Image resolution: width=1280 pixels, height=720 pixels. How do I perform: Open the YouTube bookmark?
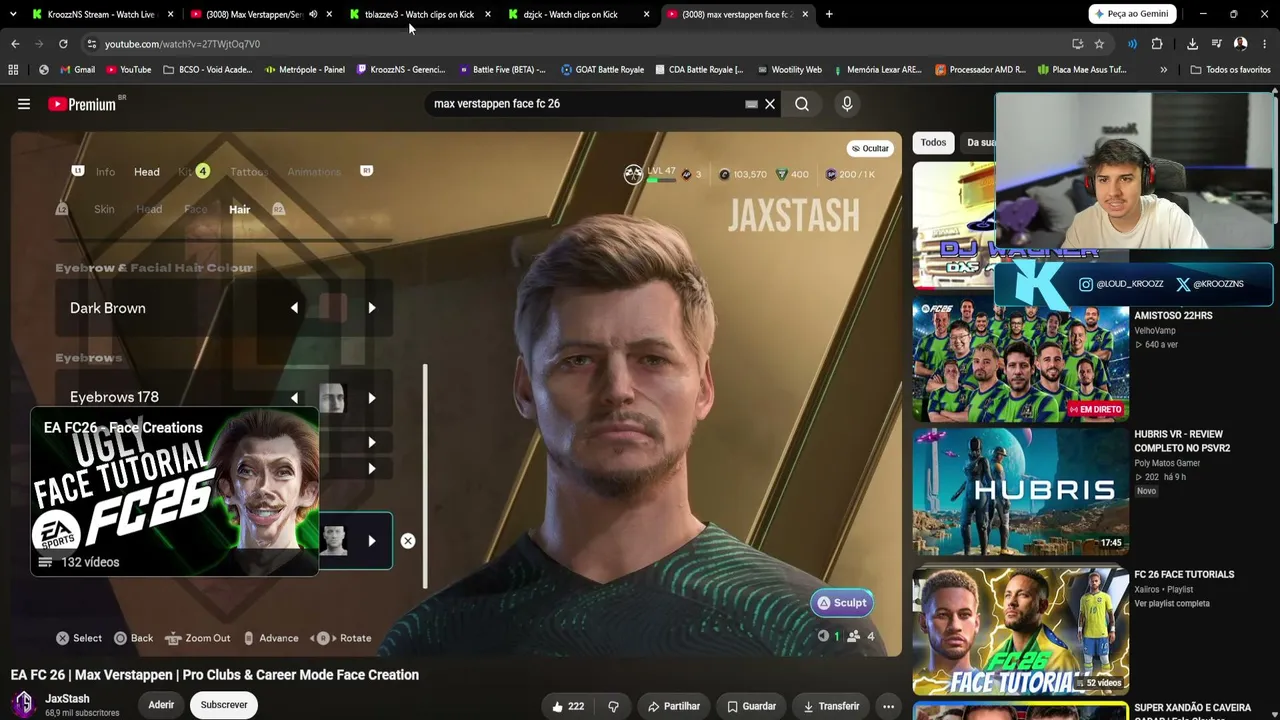127,70
